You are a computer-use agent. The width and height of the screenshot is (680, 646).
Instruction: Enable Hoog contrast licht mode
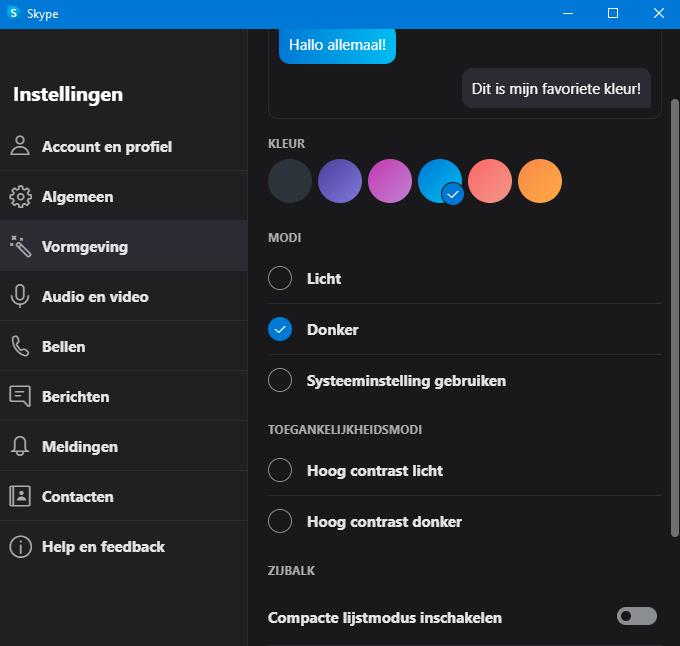coord(280,470)
